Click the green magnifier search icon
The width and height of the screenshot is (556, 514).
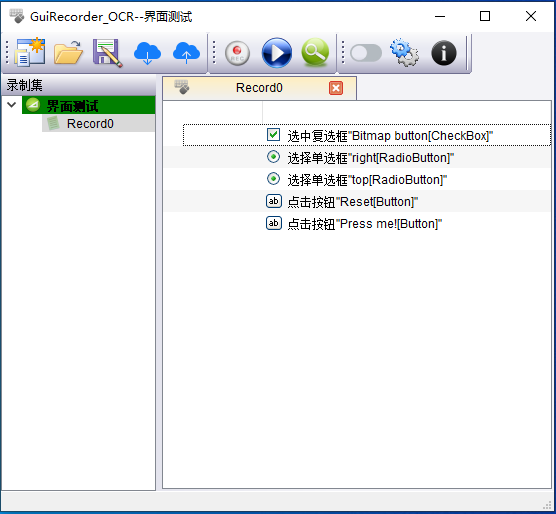tap(315, 52)
